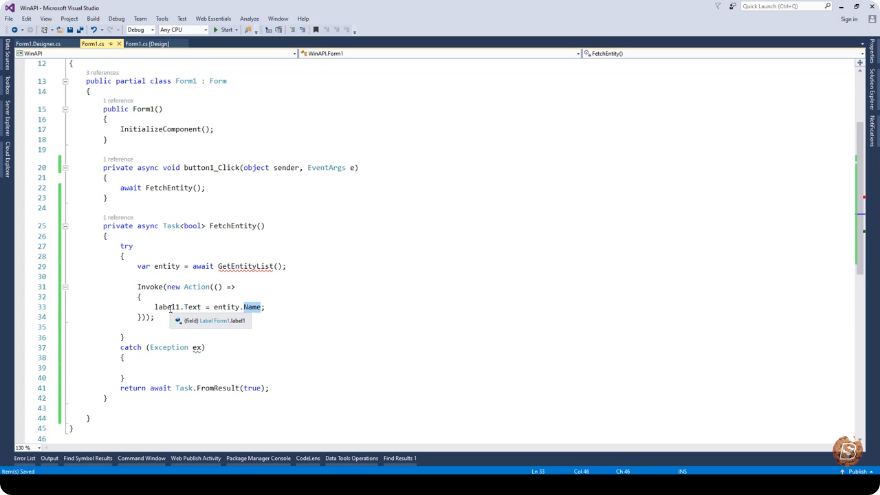Collapse the FetchEntity method outlining region
The width and height of the screenshot is (880, 495).
pyautogui.click(x=65, y=226)
